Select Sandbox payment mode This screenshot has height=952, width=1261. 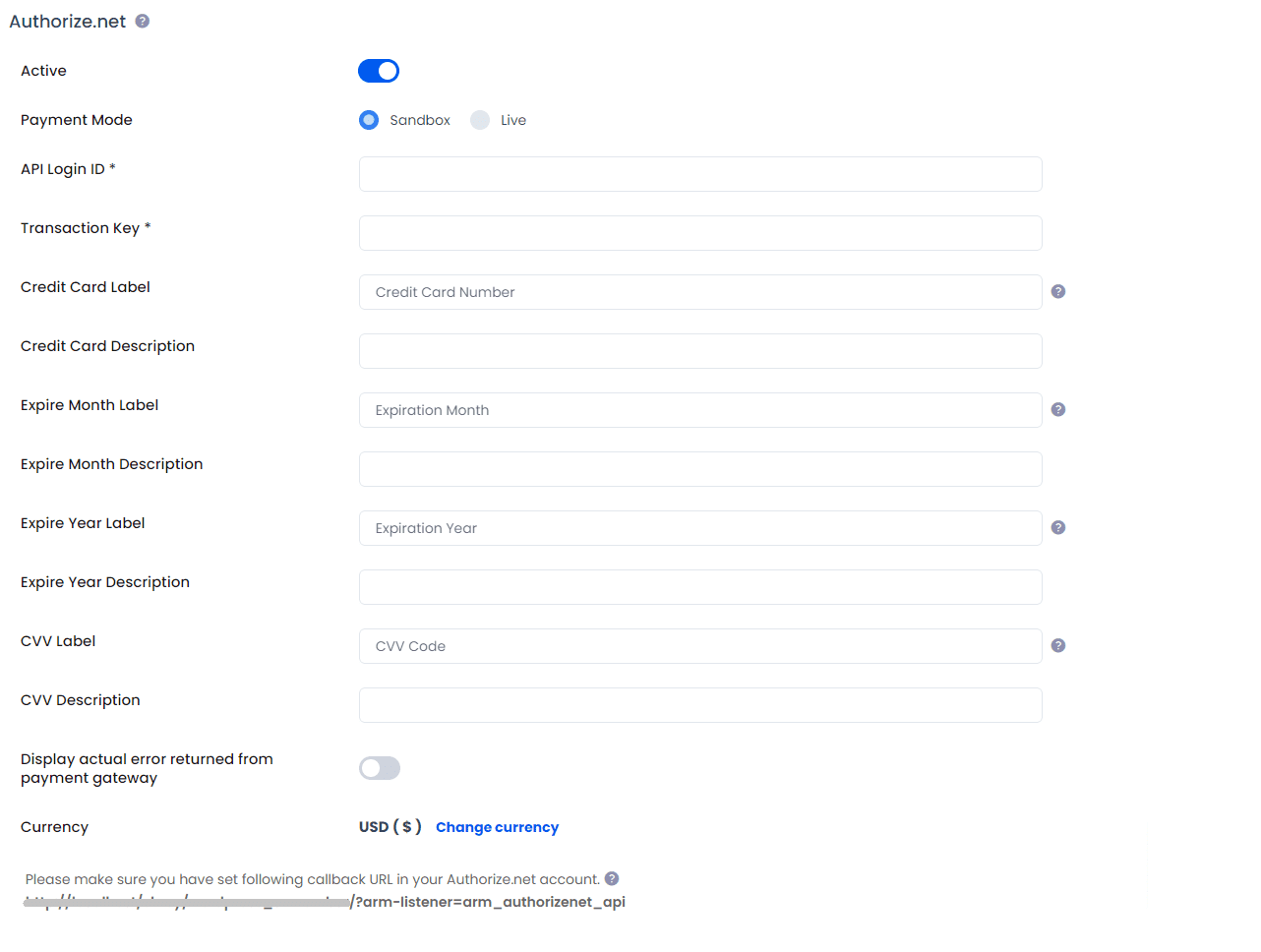369,120
